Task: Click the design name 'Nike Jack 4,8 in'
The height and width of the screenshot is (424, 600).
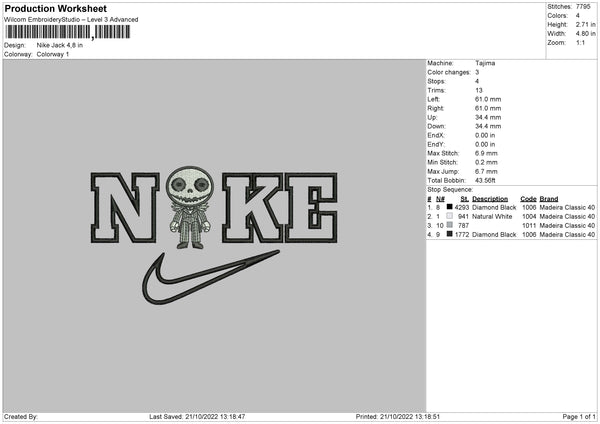Action: click(60, 45)
